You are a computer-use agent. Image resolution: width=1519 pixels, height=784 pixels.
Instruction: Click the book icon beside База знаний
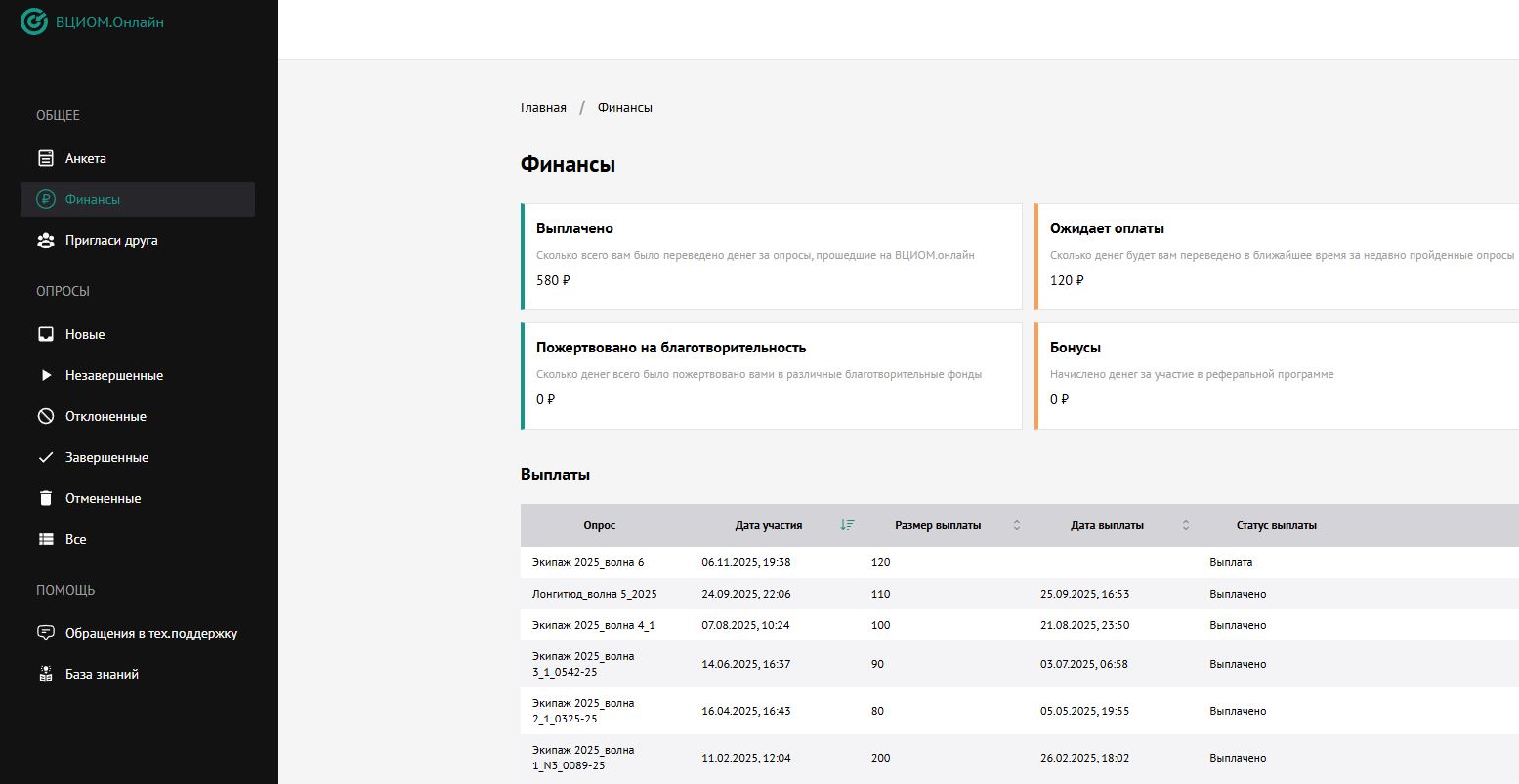pyautogui.click(x=45, y=674)
